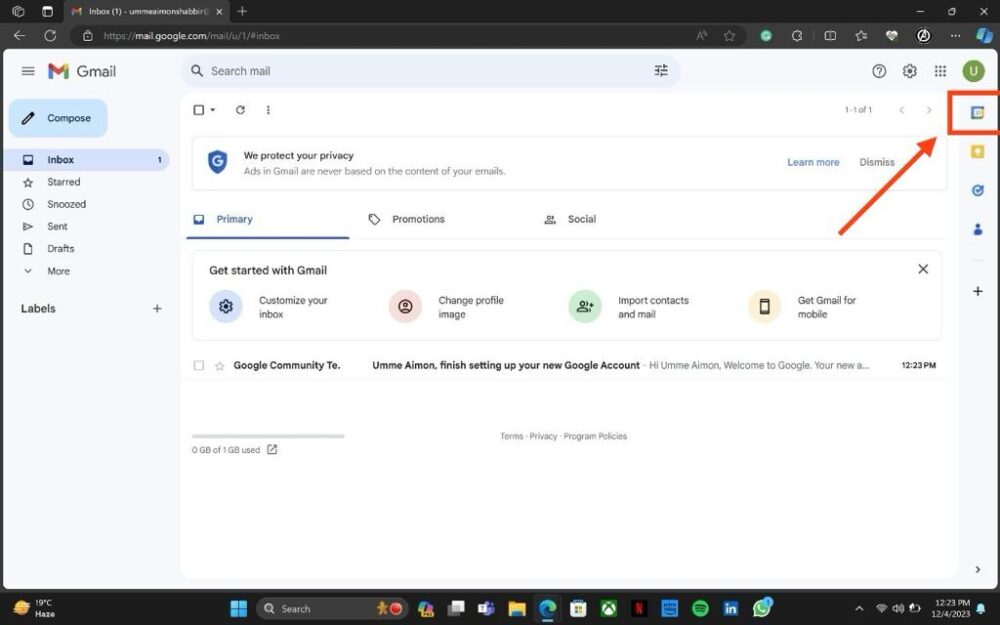The width and height of the screenshot is (1000, 625).
Task: Open Google Tasks side panel icon
Action: point(977,190)
